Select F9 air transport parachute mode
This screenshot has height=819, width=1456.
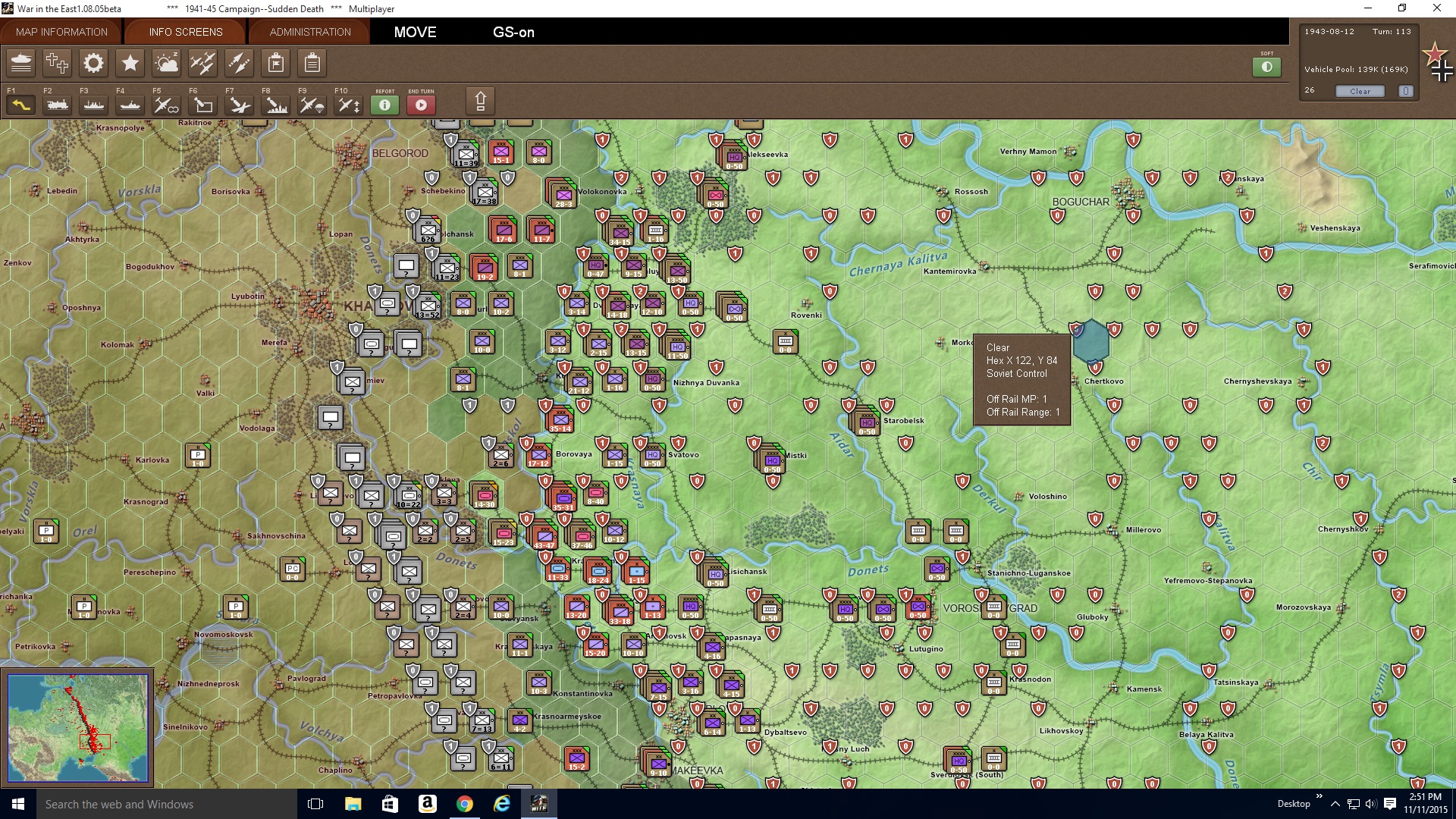tap(312, 105)
